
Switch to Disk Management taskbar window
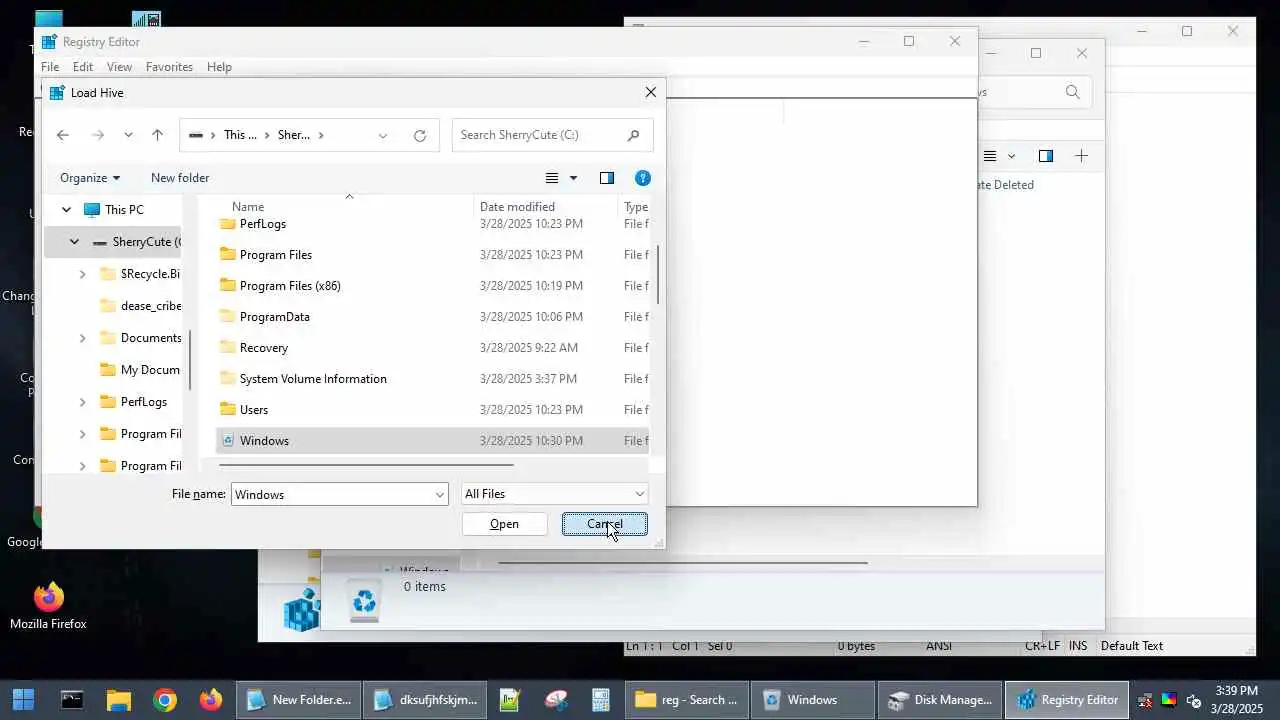click(x=940, y=700)
